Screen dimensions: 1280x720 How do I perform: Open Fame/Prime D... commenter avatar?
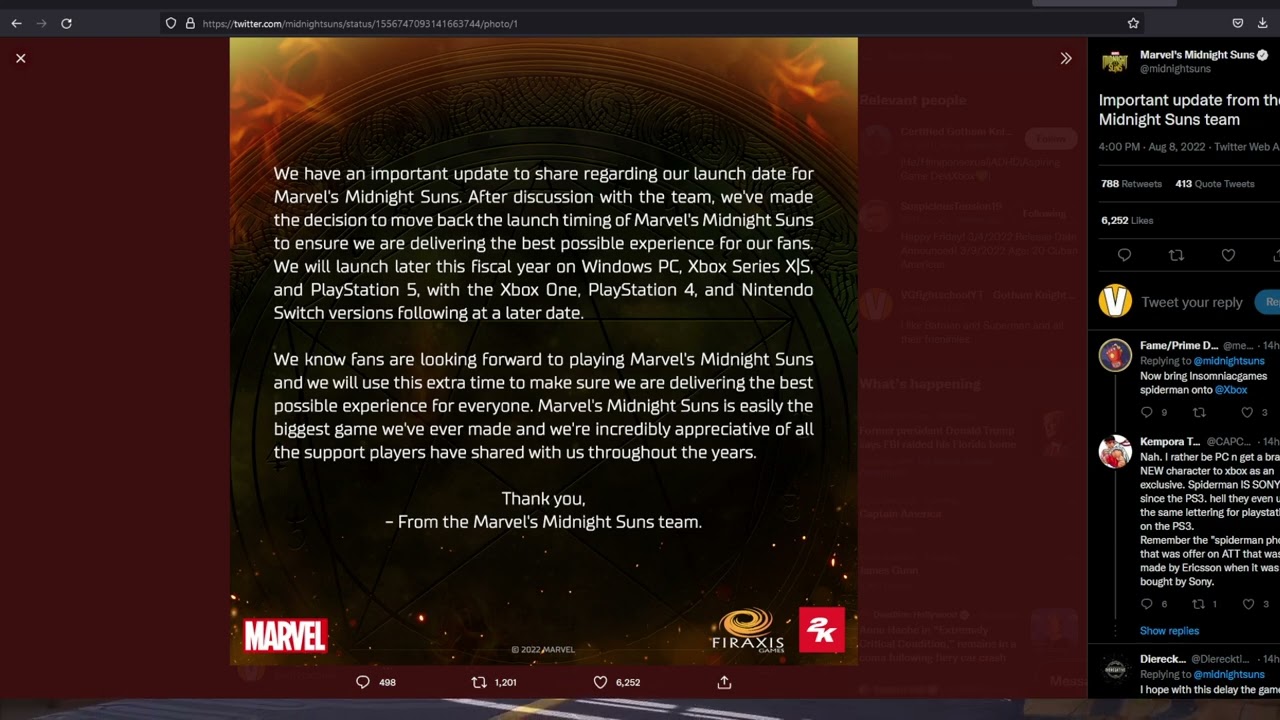tap(1115, 355)
